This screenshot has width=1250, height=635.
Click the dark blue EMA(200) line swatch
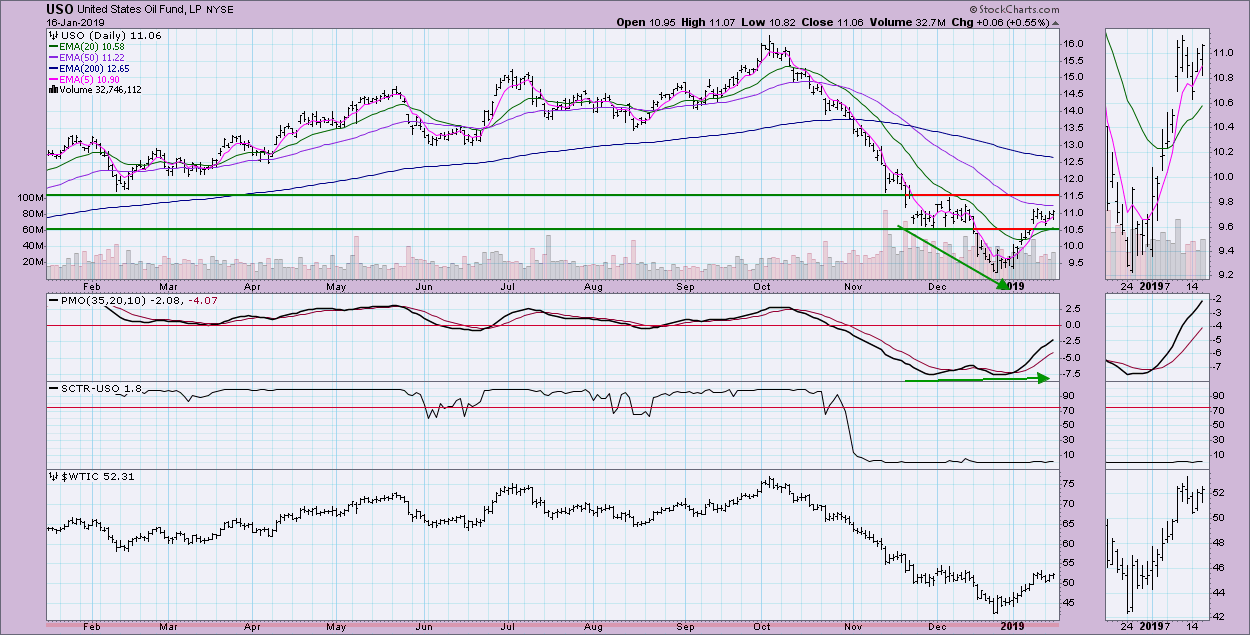point(54,68)
